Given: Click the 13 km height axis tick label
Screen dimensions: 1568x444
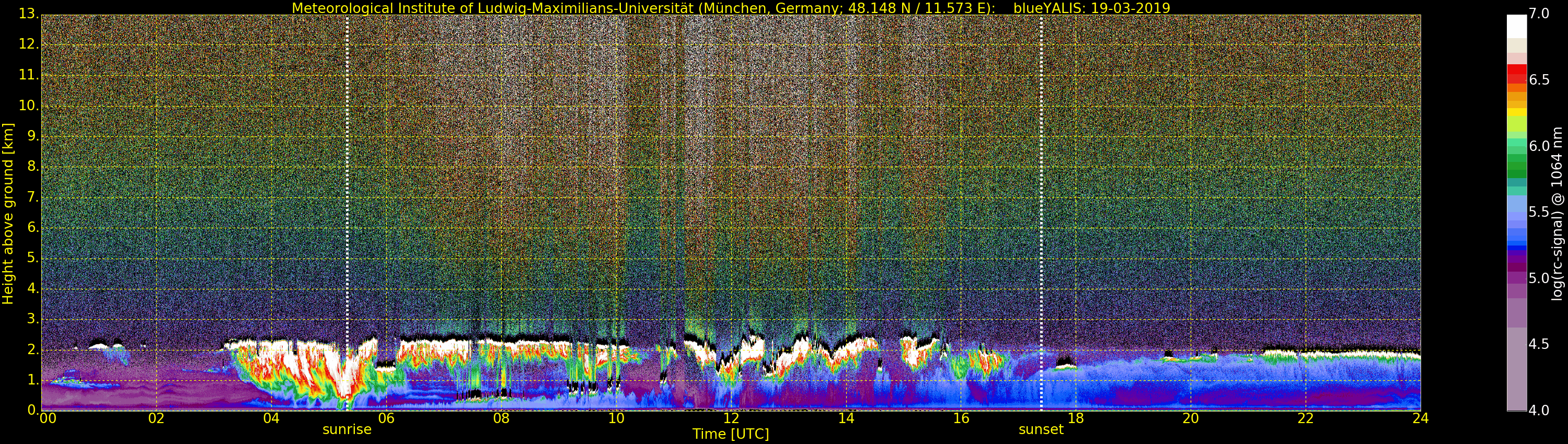Looking at the screenshot, I should click(28, 14).
